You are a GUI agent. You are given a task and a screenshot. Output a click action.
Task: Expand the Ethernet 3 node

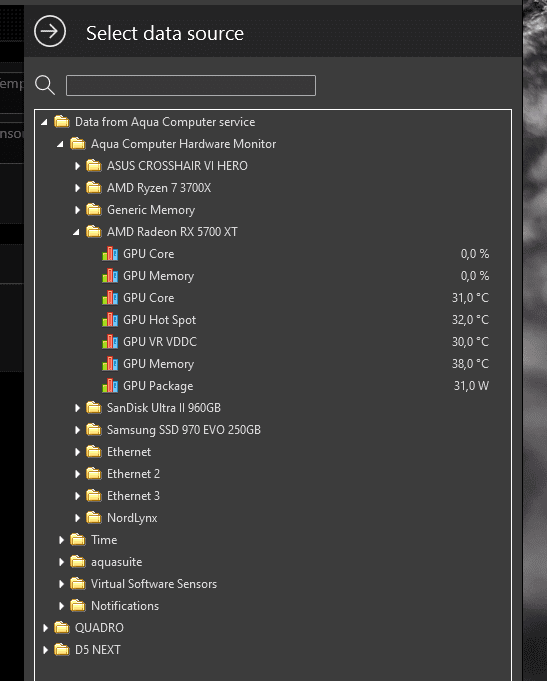77,496
